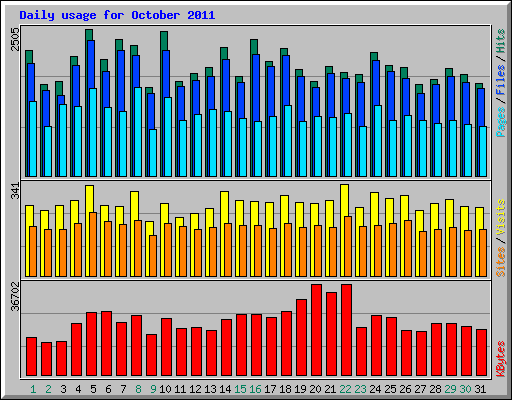This screenshot has width=512, height=400.
Task: Select the red KBytes bar for day 31
Action: [x=481, y=353]
